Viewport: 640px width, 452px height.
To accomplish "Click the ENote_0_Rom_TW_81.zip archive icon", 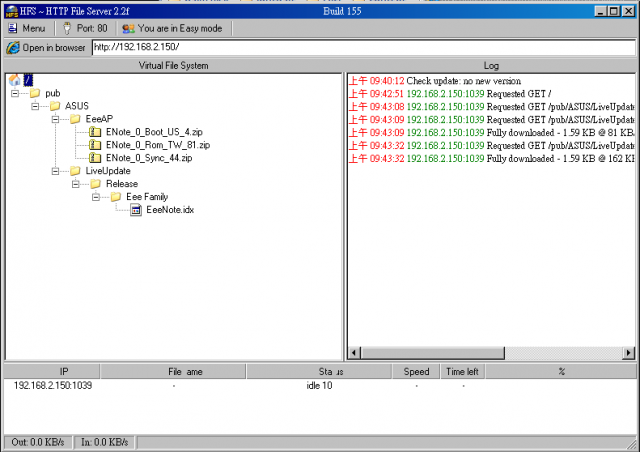I will pos(95,145).
